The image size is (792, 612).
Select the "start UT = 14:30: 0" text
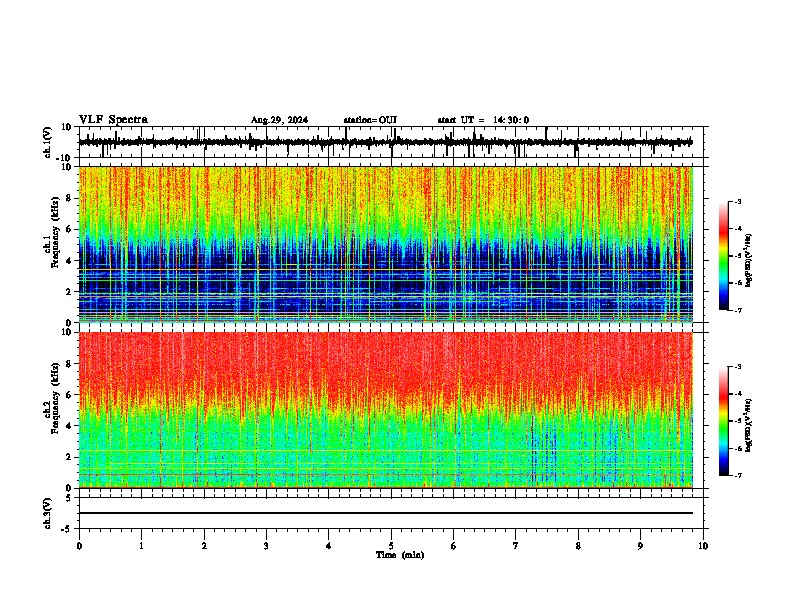click(x=483, y=120)
